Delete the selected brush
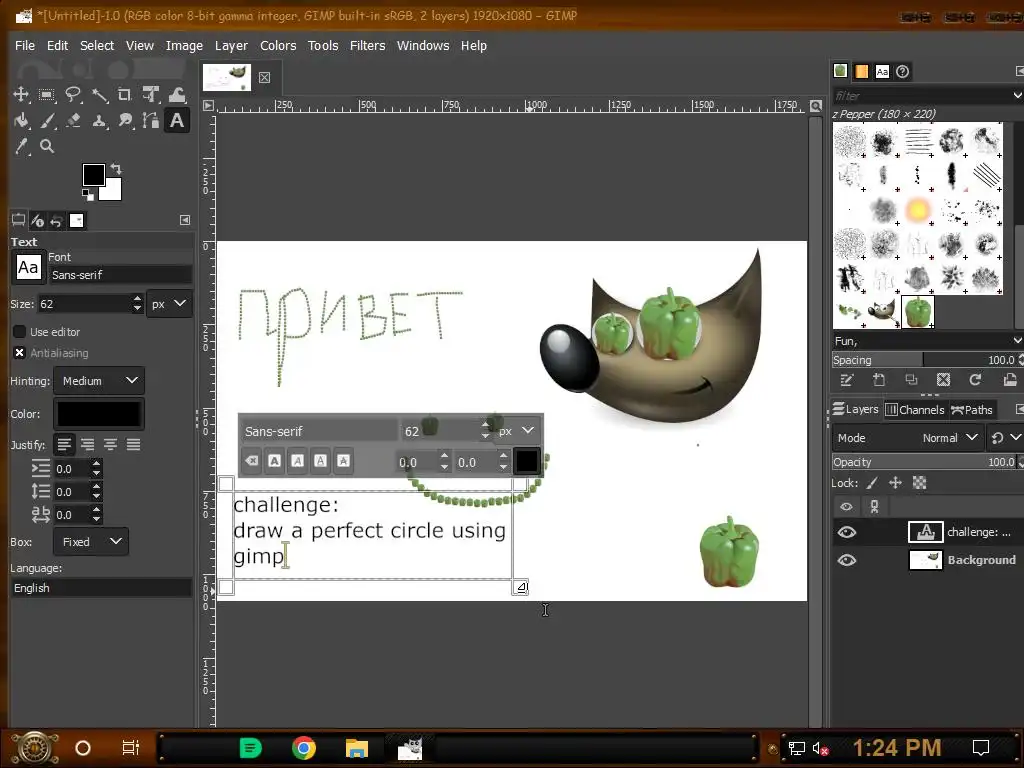 tap(943, 380)
